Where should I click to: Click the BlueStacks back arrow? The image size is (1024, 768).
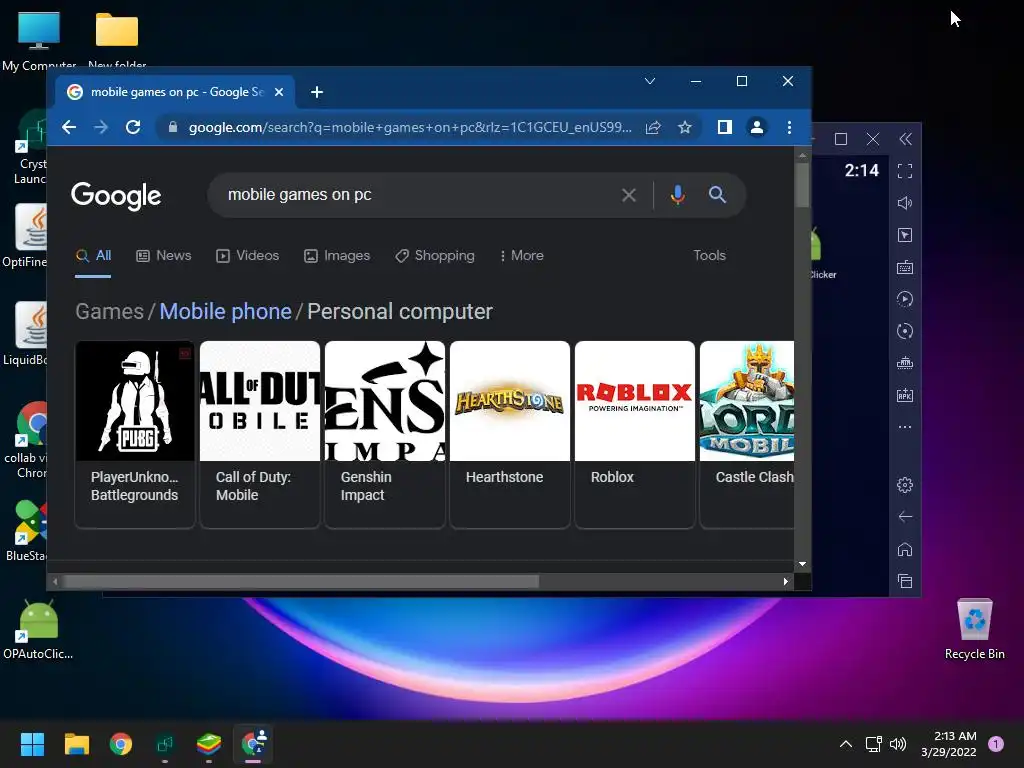[905, 517]
